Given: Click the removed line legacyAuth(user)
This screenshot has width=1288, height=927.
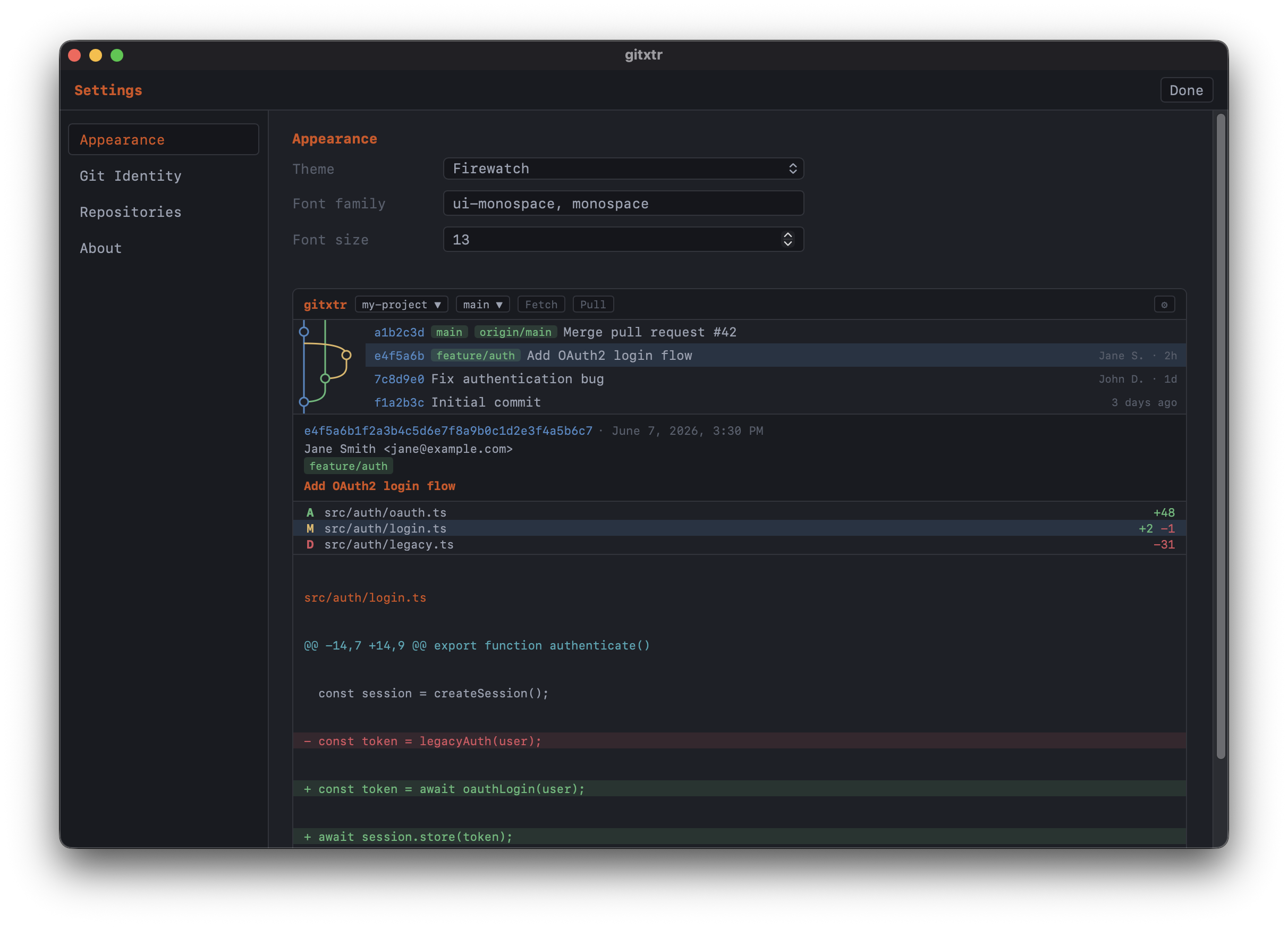Looking at the screenshot, I should click(740, 740).
